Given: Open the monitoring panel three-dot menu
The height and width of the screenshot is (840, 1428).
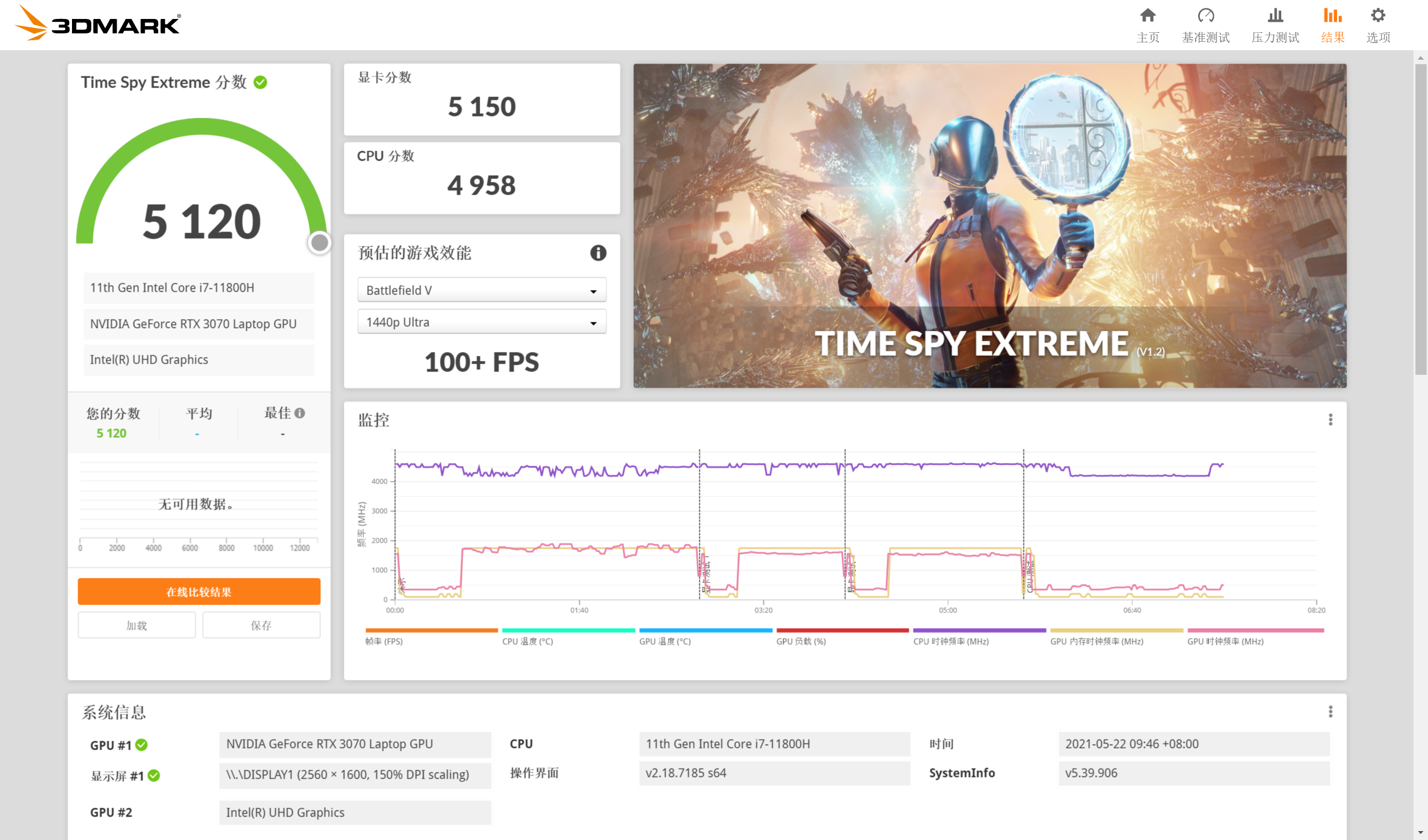Looking at the screenshot, I should click(1330, 419).
